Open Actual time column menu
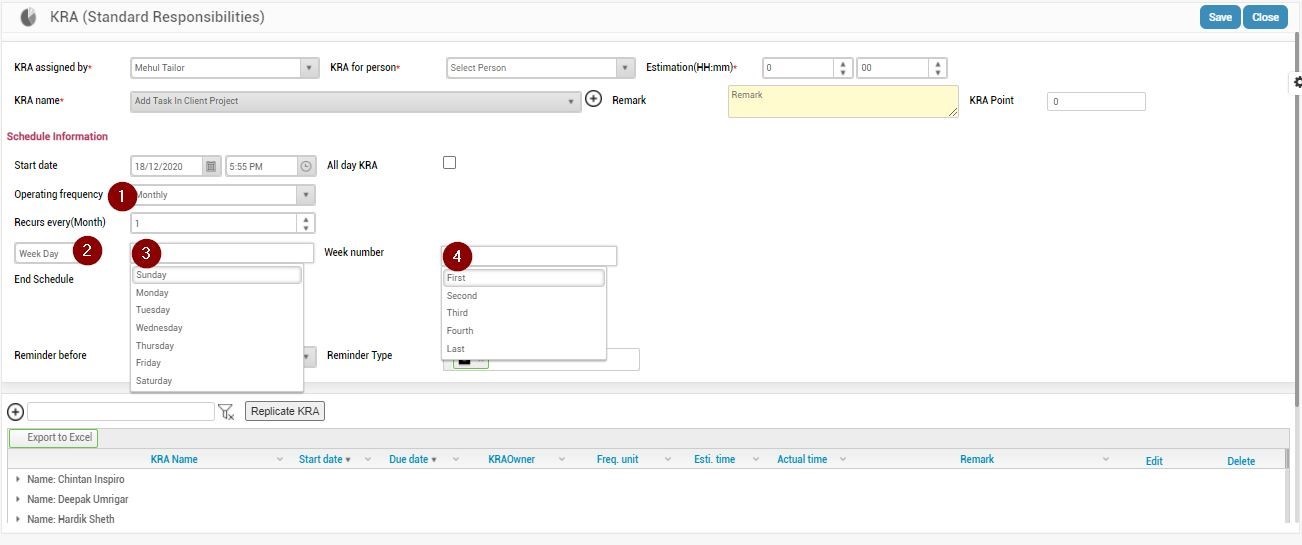Screen dimensions: 1302x545 [843, 460]
